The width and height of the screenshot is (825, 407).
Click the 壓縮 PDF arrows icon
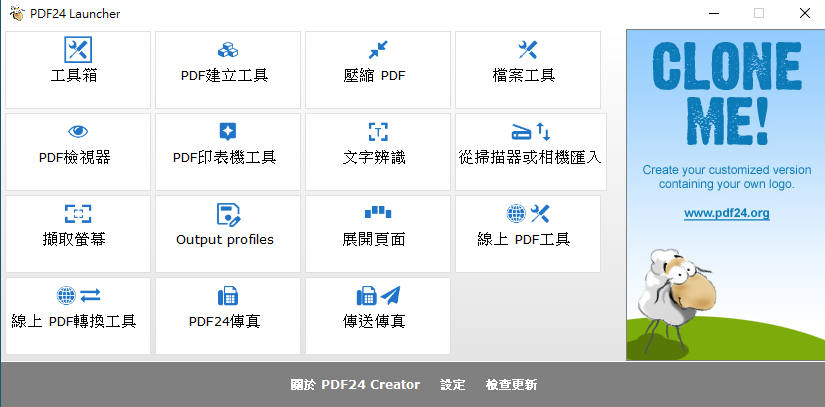(378, 50)
